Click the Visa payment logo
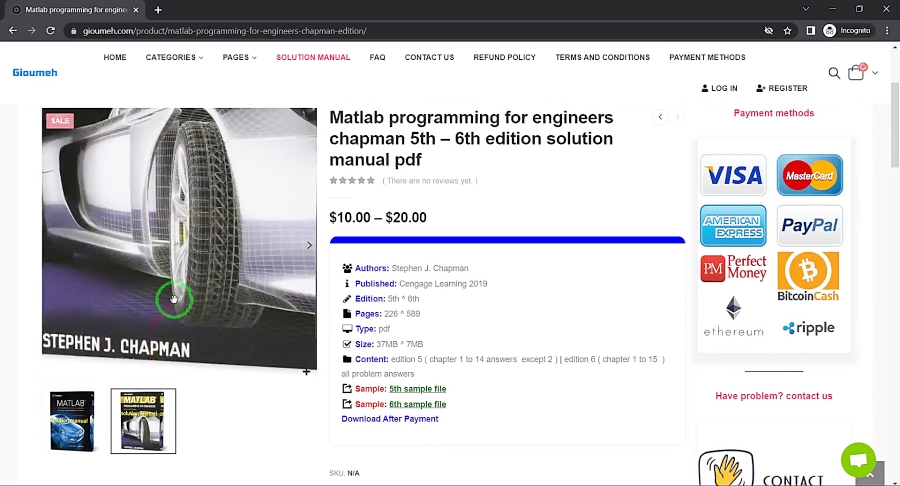The height and width of the screenshot is (486, 900). click(x=733, y=175)
